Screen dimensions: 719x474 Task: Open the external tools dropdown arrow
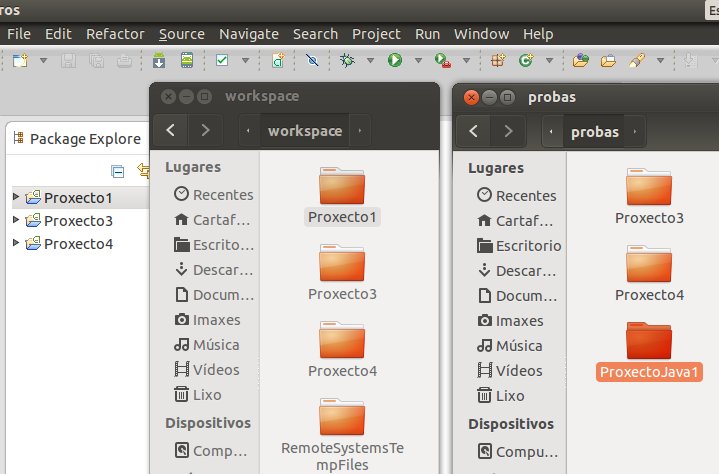(x=466, y=60)
